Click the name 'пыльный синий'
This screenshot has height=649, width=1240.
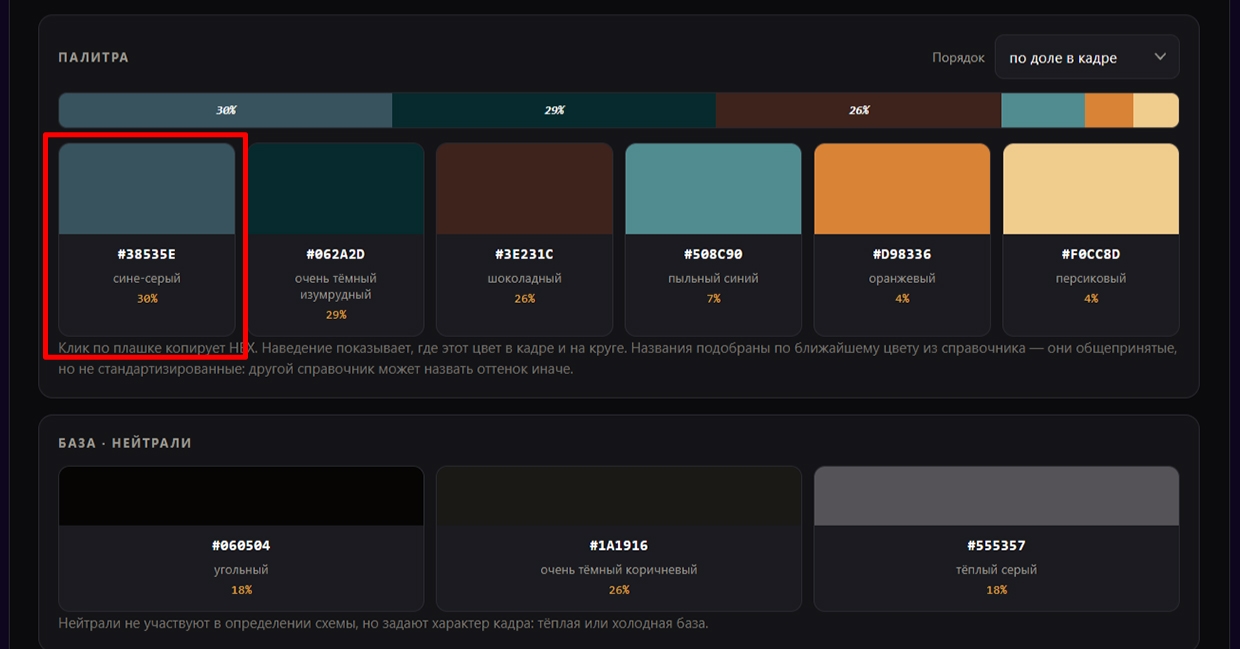[x=713, y=278]
